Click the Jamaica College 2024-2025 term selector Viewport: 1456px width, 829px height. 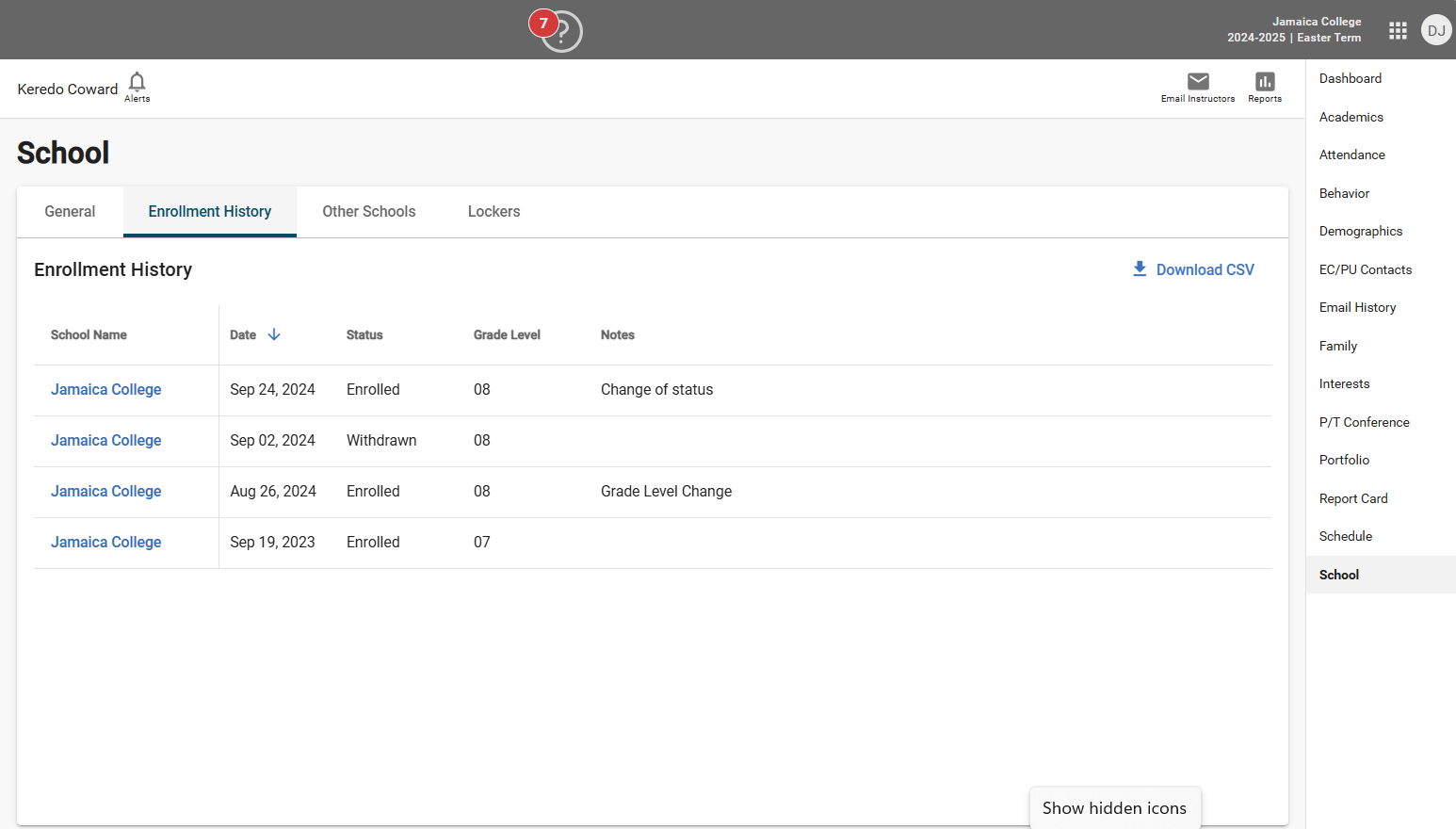pos(1294,29)
